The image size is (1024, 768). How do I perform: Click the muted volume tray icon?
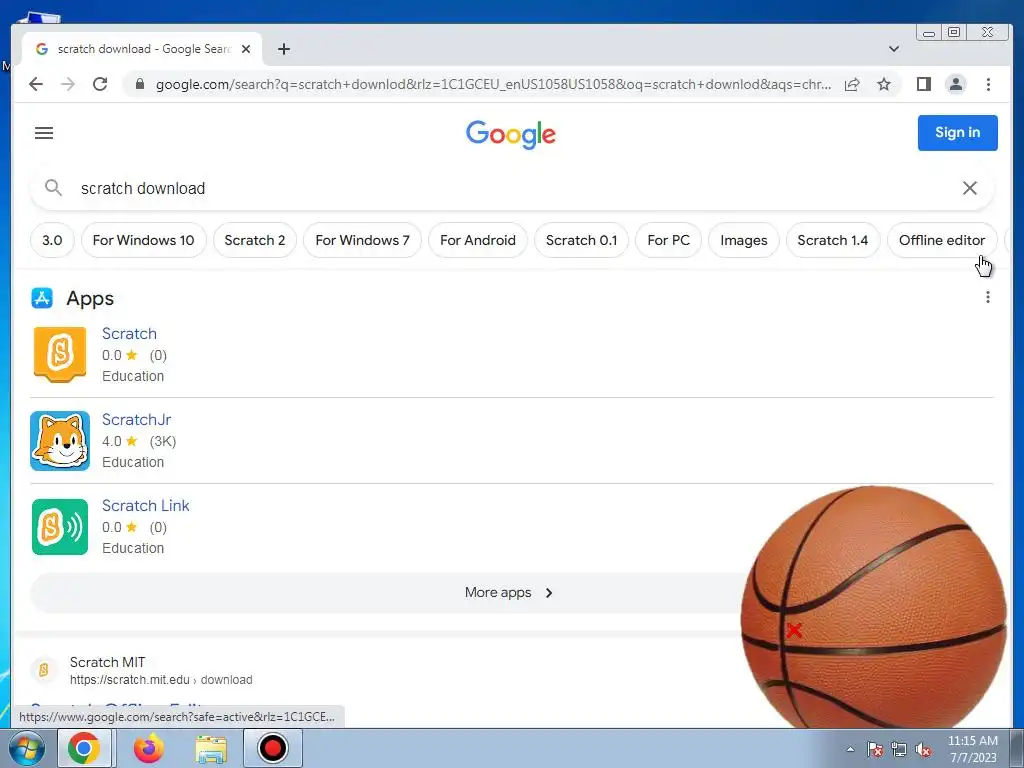(923, 749)
